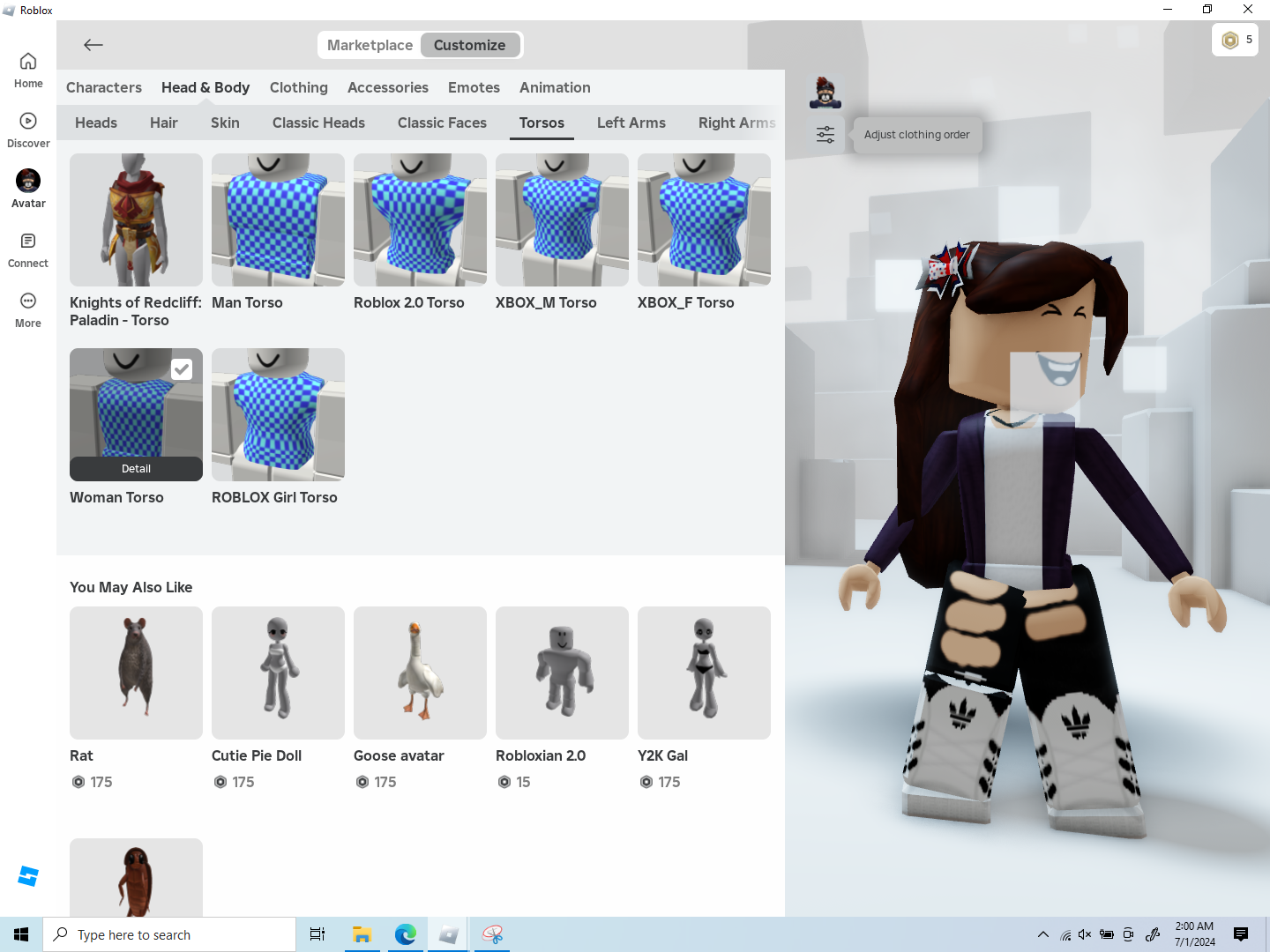This screenshot has width=1270, height=952.
Task: Open the Animation tab
Action: 555,87
